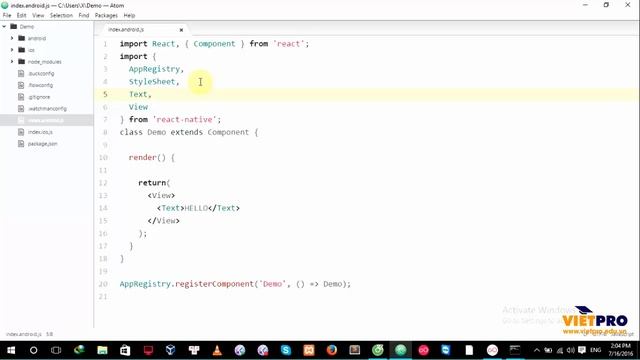640x360 pixels.
Task: Open the View menu
Action: [x=38, y=16]
